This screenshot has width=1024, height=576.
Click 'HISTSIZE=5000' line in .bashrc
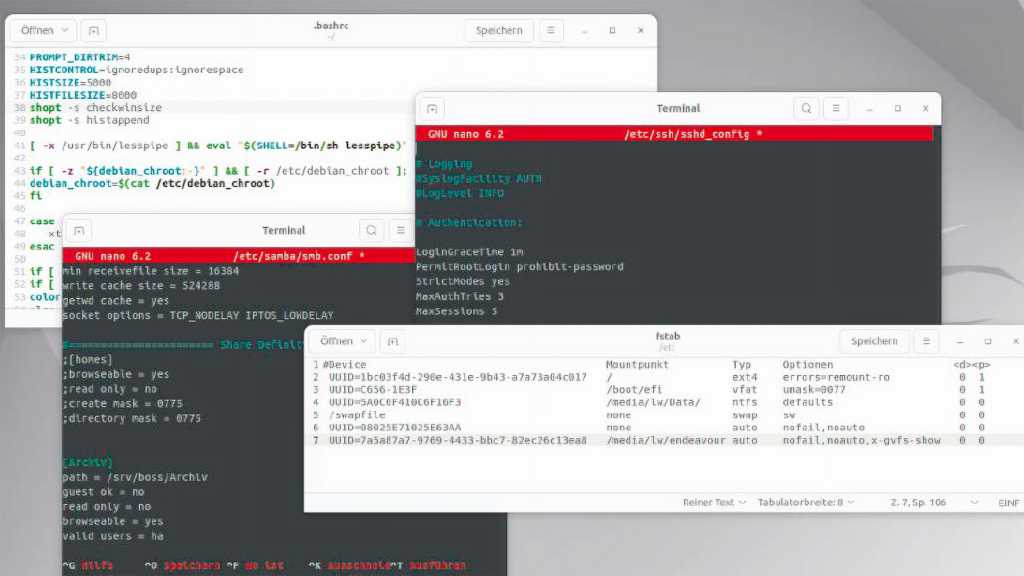tap(71, 82)
